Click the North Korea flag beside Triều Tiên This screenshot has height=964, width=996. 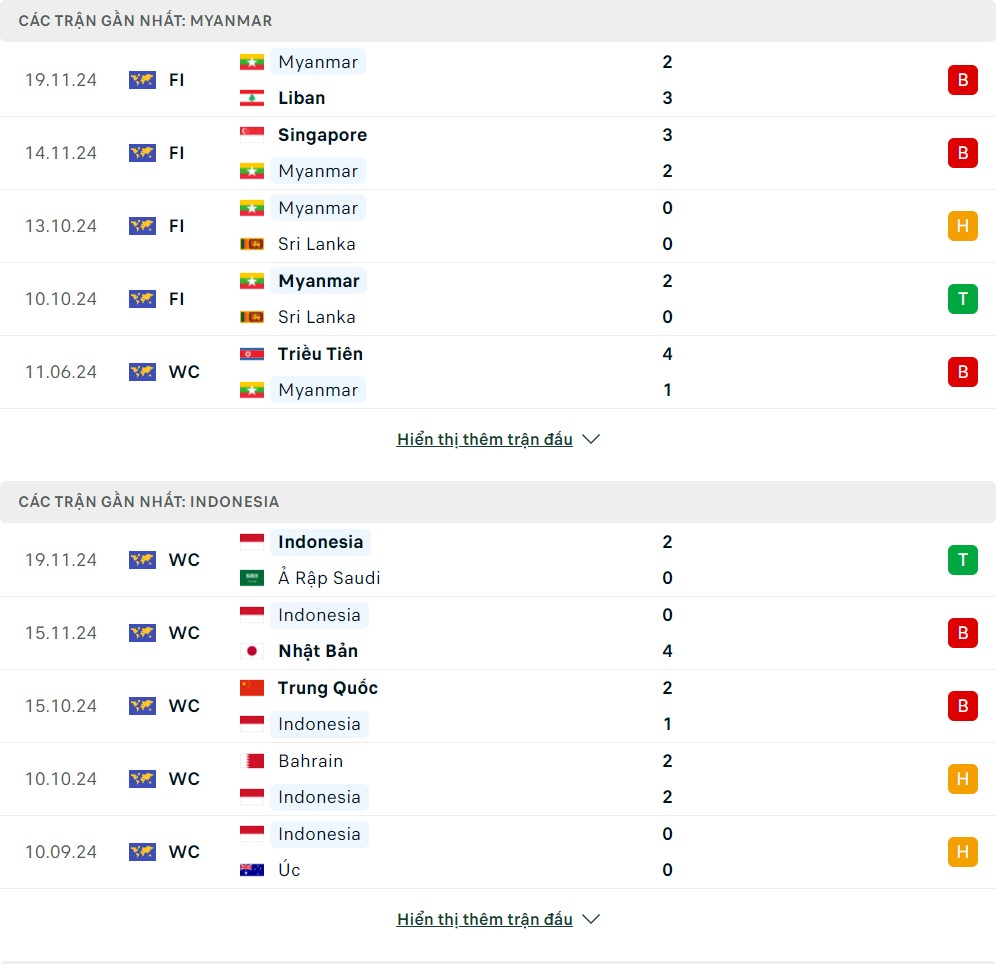(x=251, y=354)
